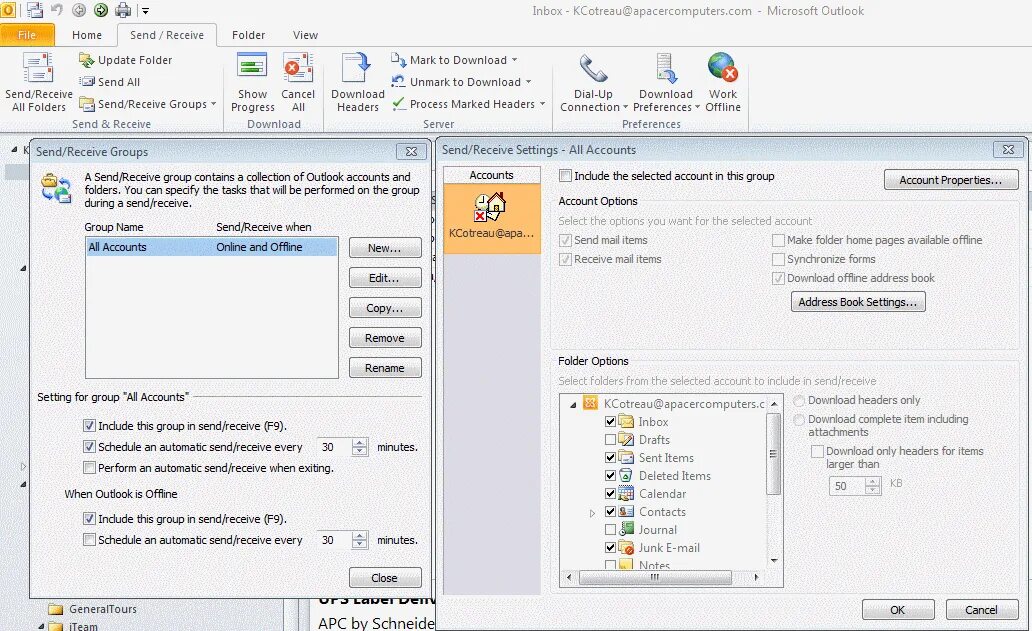Click online send/receive minutes input field
This screenshot has height=631, width=1032.
(334, 447)
